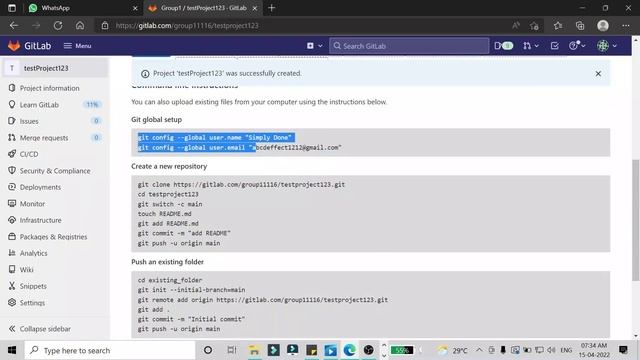Show hidden system tray icons
This screenshot has width=640, height=360.
pos(479,350)
